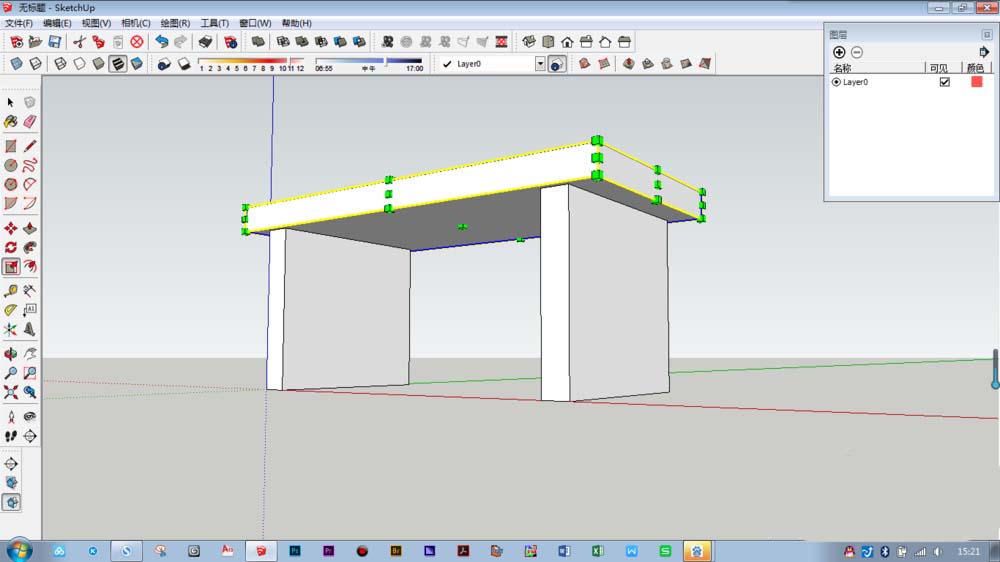Viewport: 1000px width, 562px height.
Task: Activate the Move tool
Action: [11, 228]
